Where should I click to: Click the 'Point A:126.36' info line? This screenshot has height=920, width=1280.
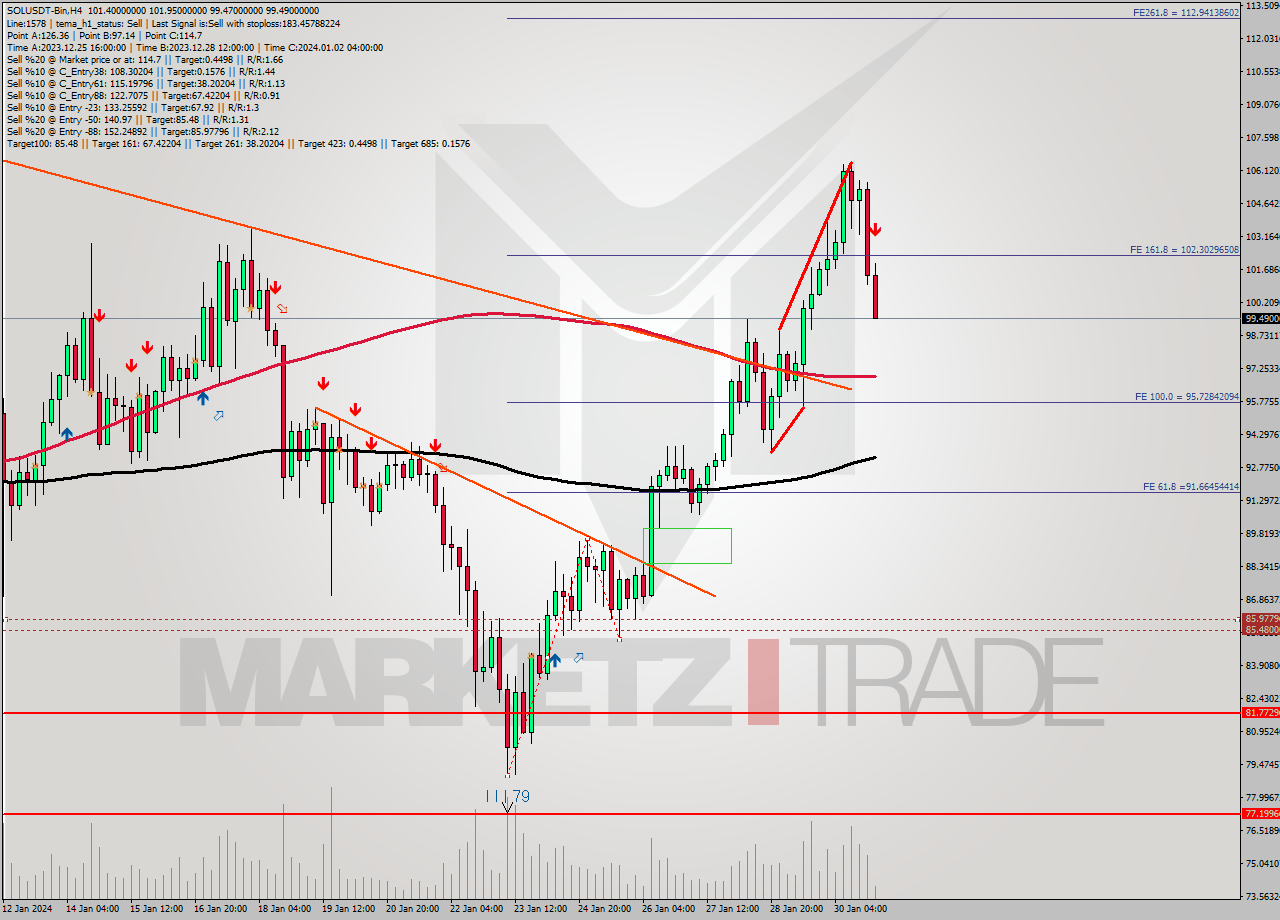pyautogui.click(x=104, y=35)
